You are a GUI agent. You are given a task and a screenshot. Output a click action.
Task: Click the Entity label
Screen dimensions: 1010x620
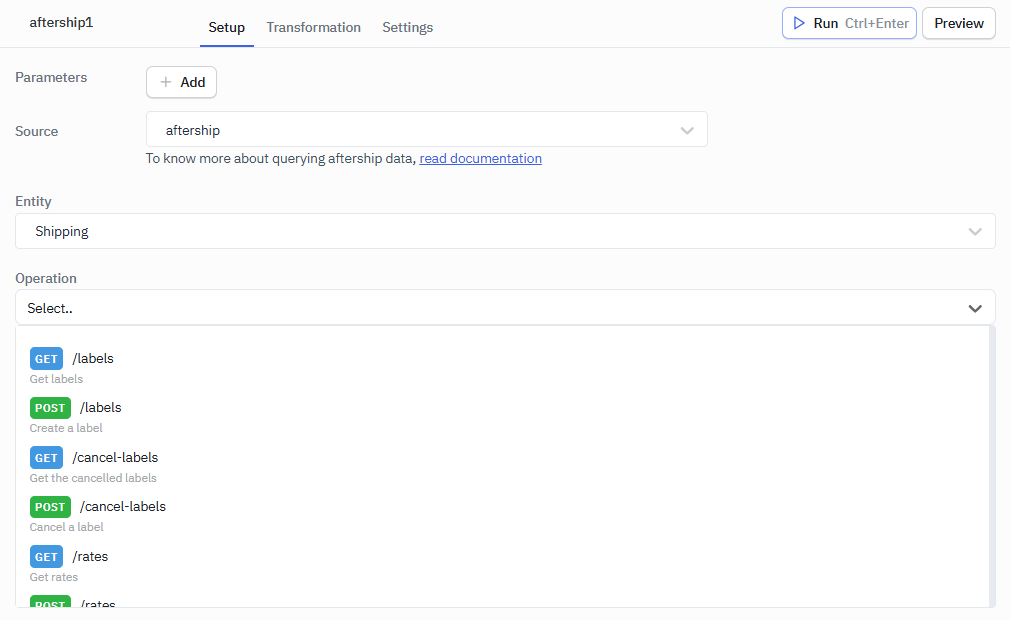(33, 202)
